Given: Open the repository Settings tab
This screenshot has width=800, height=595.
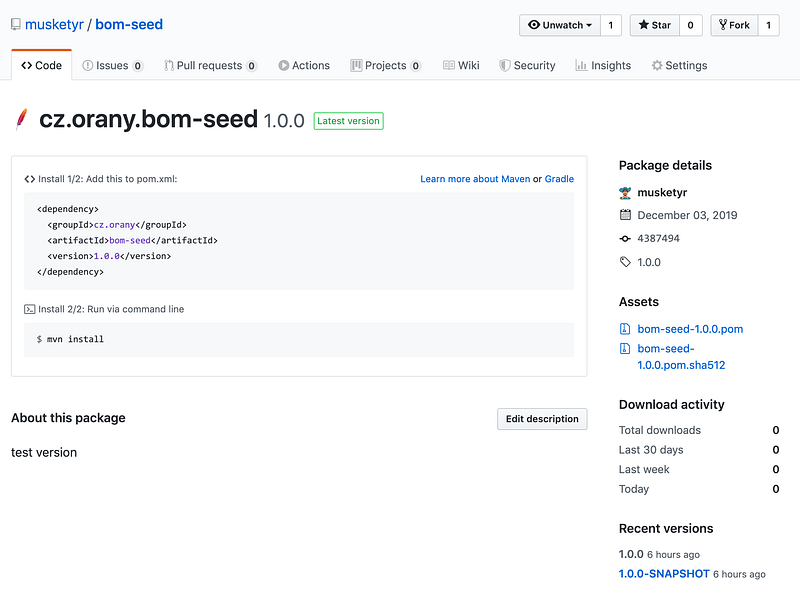Looking at the screenshot, I should pyautogui.click(x=680, y=65).
